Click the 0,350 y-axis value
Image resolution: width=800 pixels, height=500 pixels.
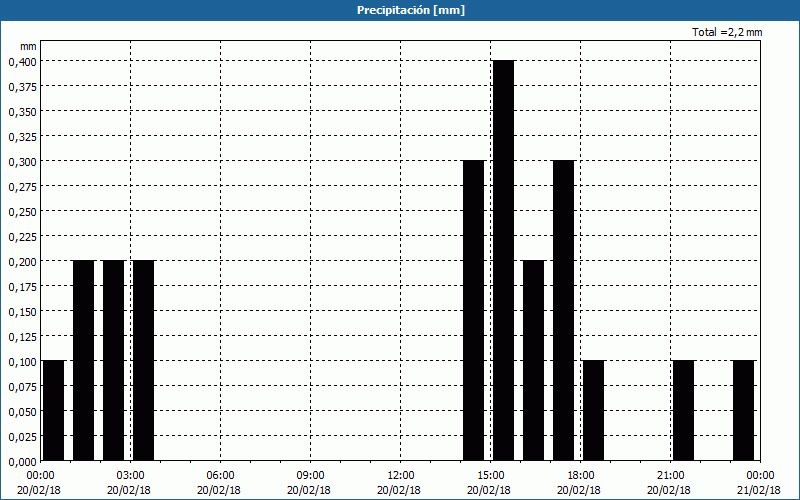[22, 112]
